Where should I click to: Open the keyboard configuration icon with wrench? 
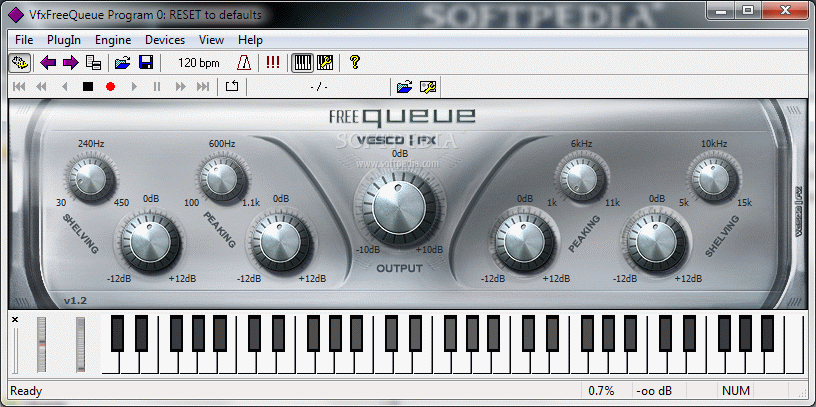(325, 63)
